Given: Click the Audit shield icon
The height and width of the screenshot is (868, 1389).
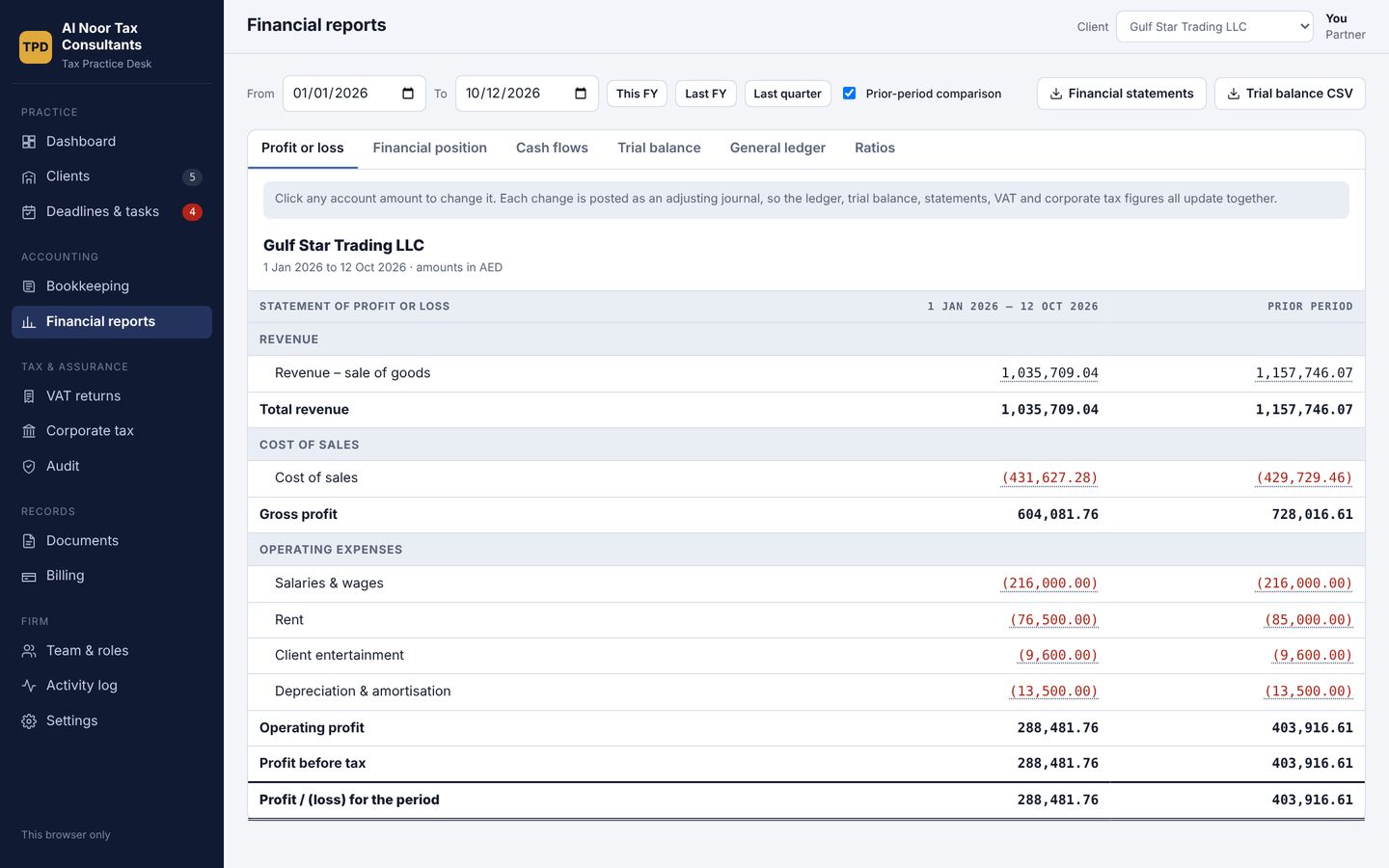Looking at the screenshot, I should click(x=29, y=467).
